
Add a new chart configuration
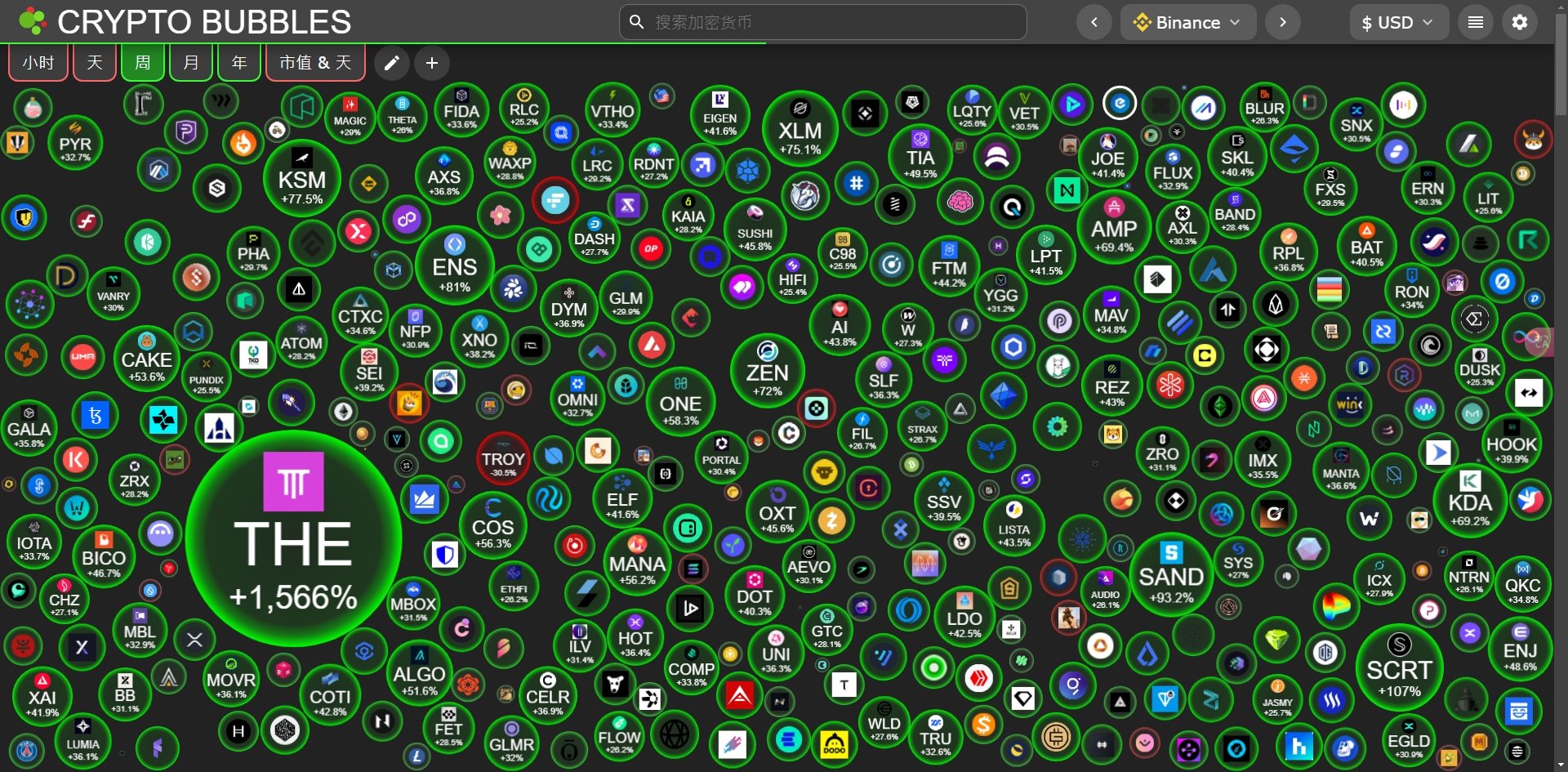click(x=432, y=63)
